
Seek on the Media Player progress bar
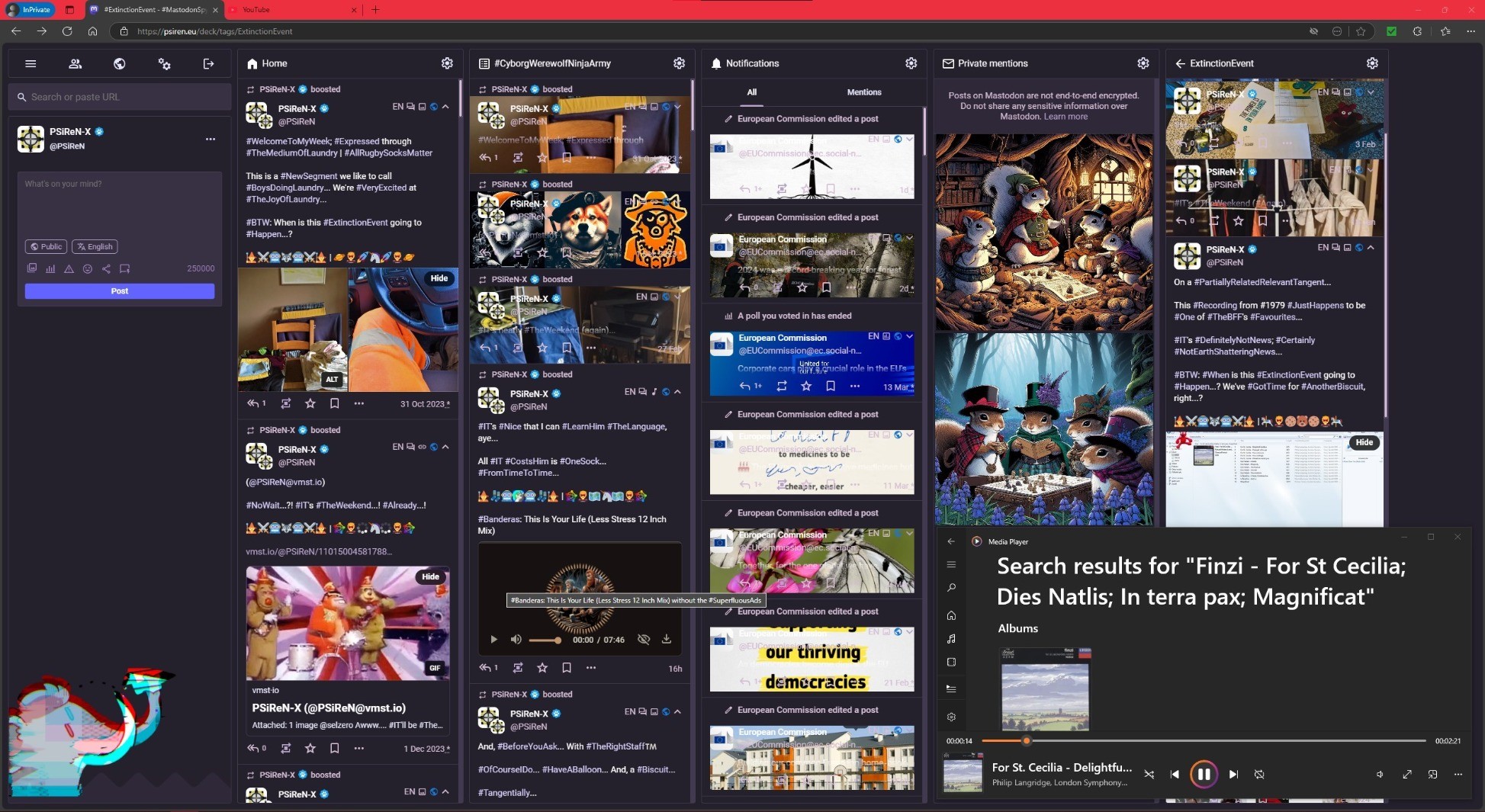[1204, 740]
